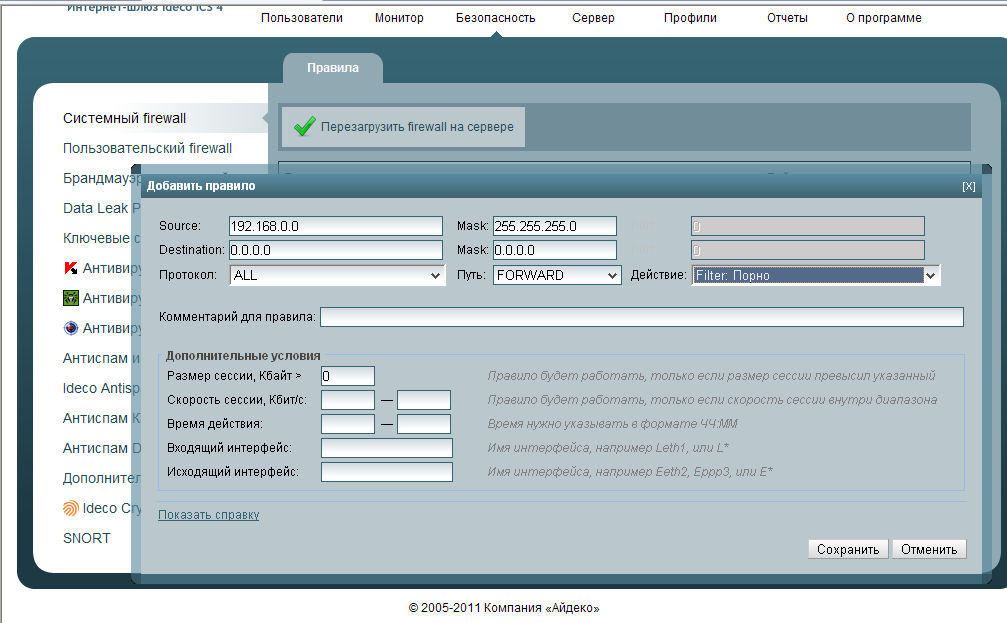Select SNORT in the sidebar
Screen dimensions: 1007x623
point(87,538)
